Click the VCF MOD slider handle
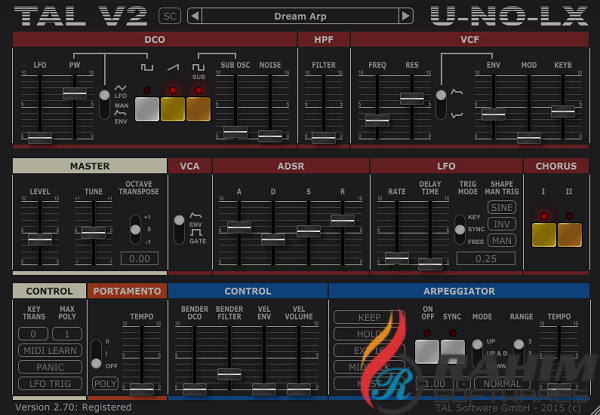The image size is (600, 415). (x=529, y=137)
